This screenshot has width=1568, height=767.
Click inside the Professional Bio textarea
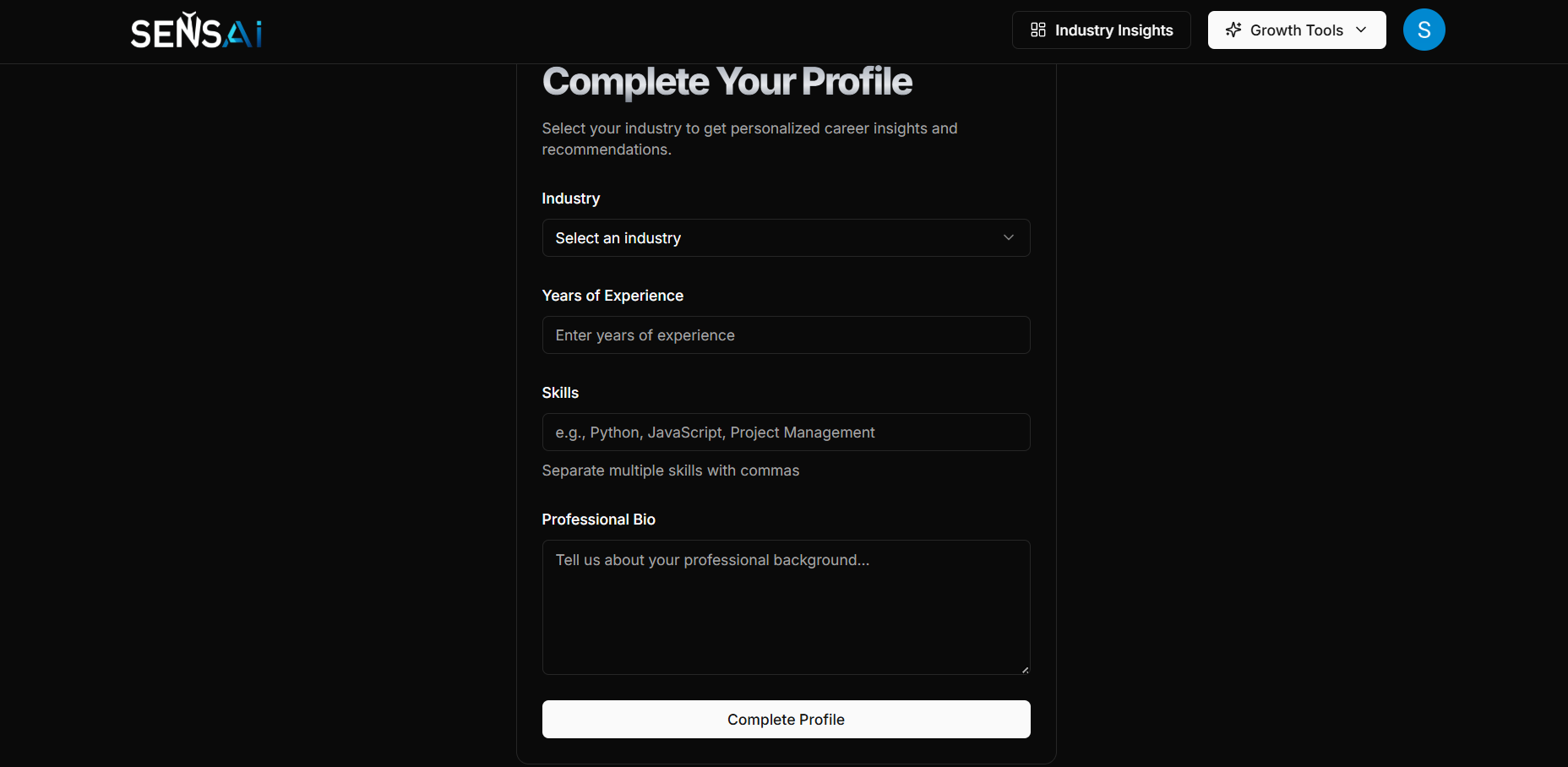[x=786, y=607]
